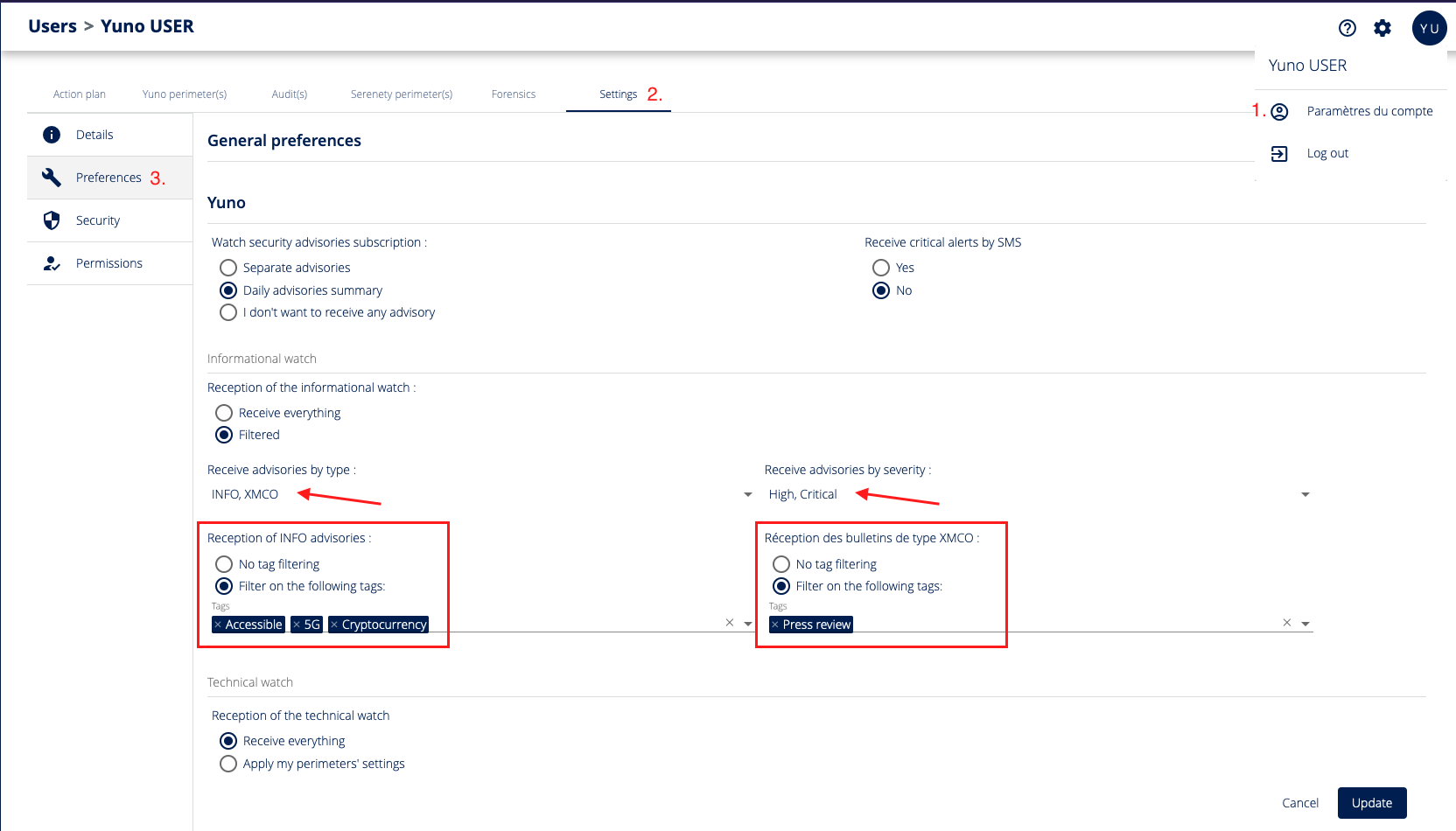Enable critical alerts by SMS Yes
1456x831 pixels.
click(x=881, y=268)
